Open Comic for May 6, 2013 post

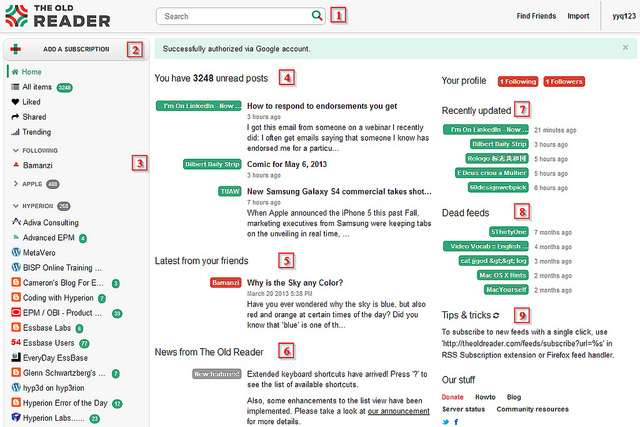(287, 165)
